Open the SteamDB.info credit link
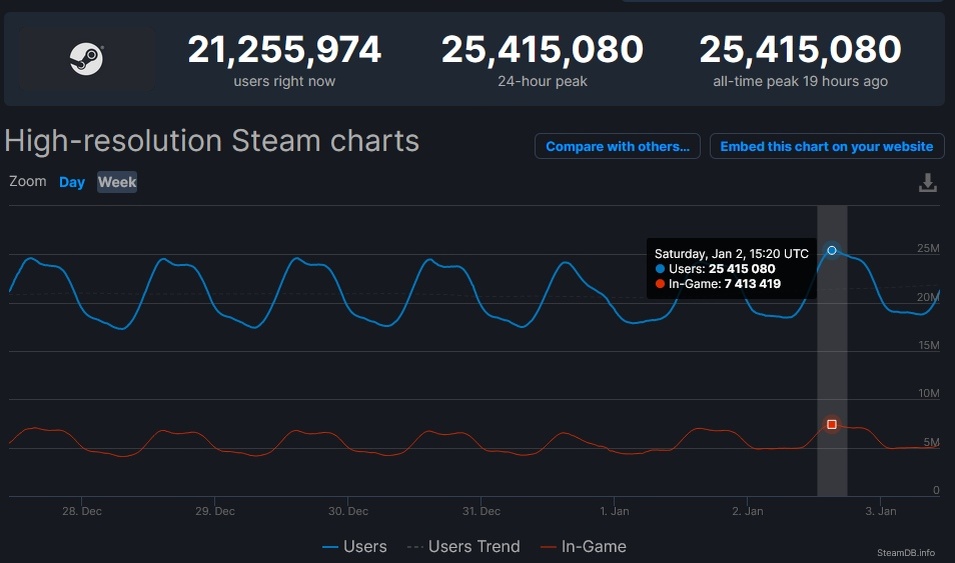Screen dimensions: 955x563 tap(906, 553)
